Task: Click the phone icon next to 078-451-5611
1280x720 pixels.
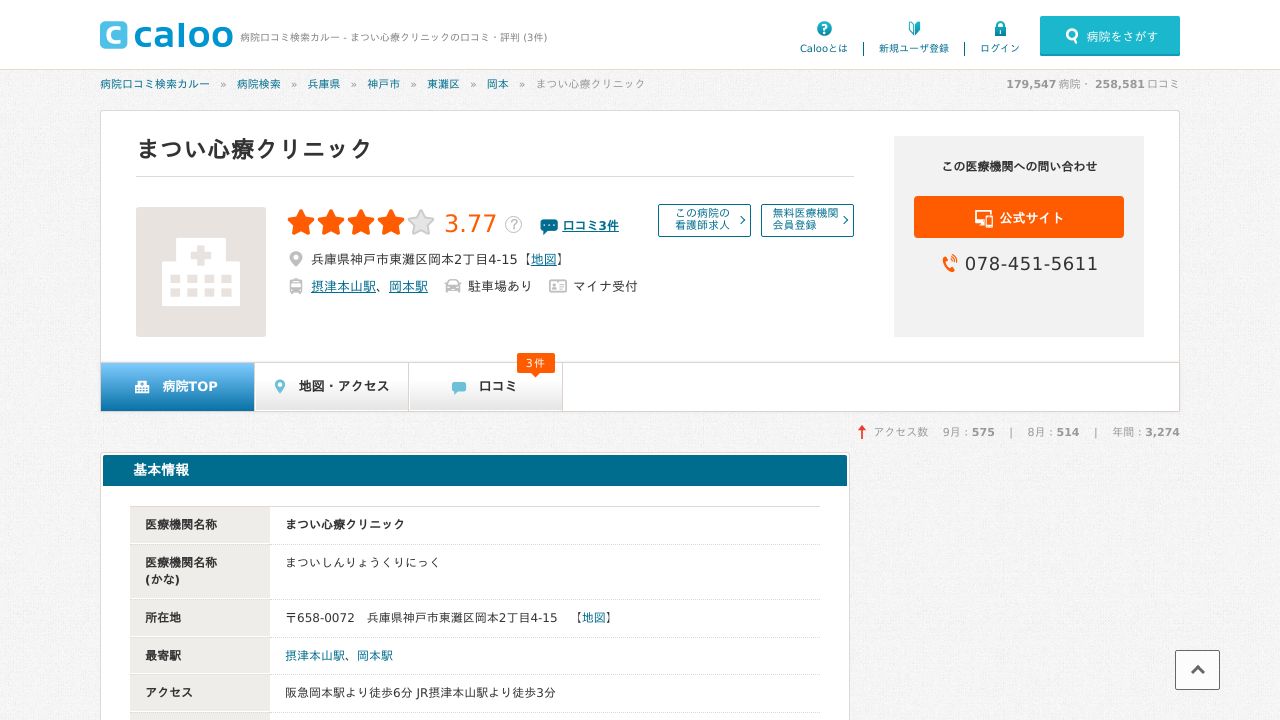Action: (x=948, y=264)
